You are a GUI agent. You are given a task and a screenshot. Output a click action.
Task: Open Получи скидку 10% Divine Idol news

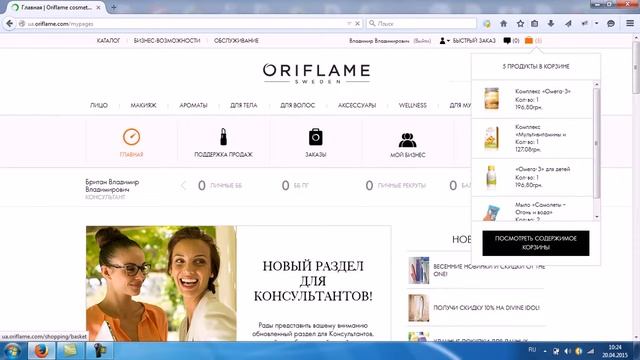click(486, 308)
